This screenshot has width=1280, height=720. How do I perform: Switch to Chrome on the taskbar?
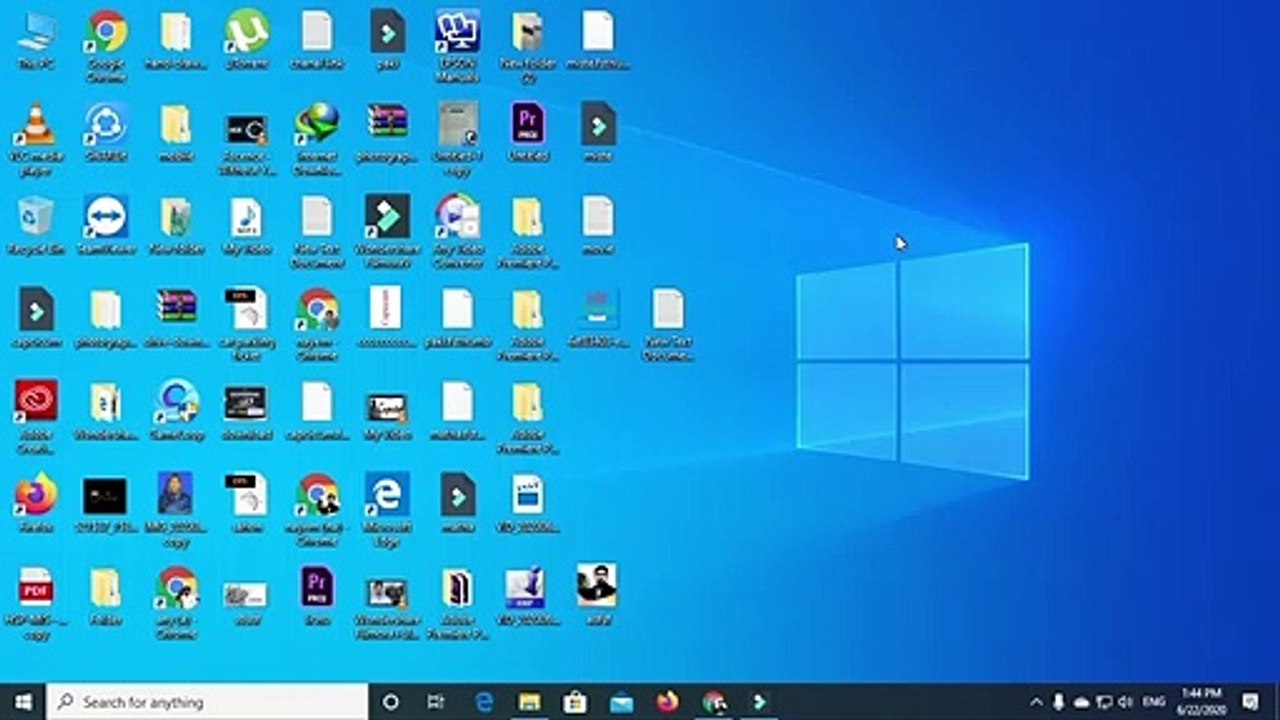[x=714, y=702]
